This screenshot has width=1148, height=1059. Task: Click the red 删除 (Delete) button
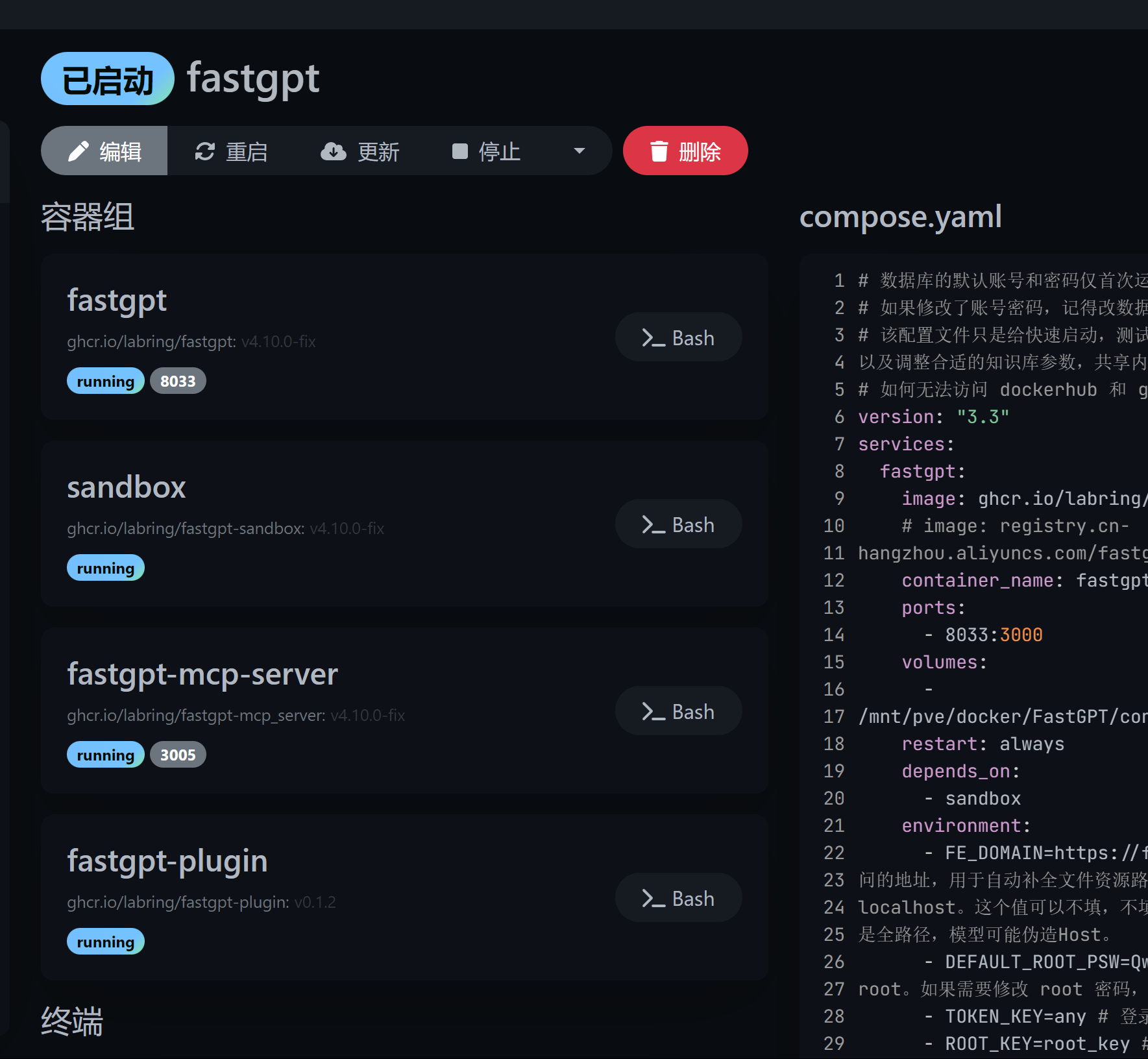point(685,151)
